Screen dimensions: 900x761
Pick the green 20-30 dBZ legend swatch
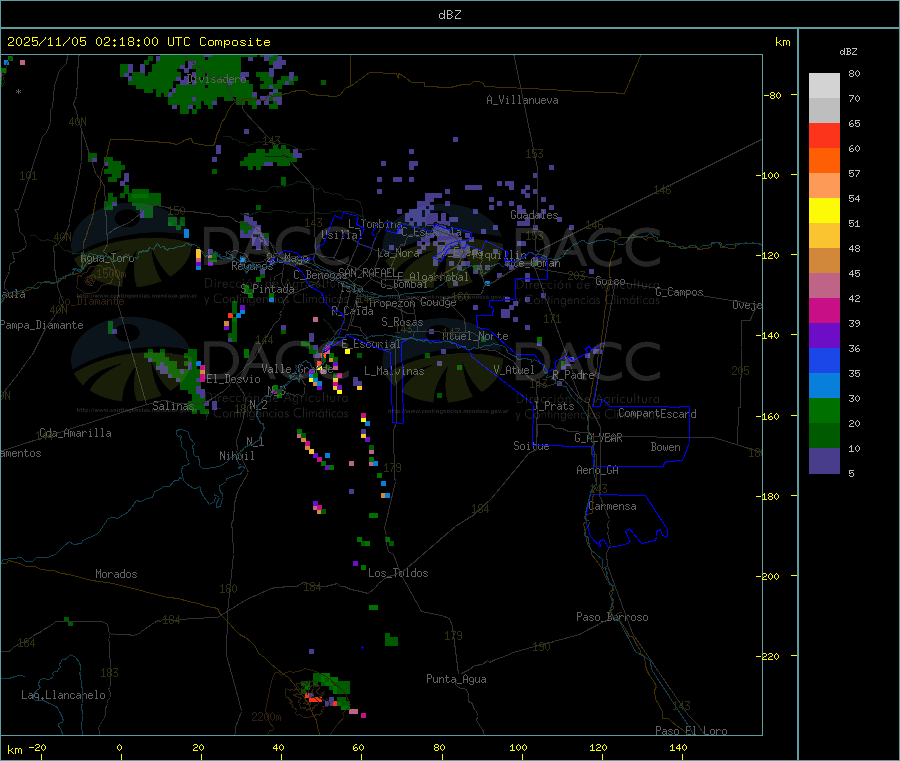click(824, 410)
